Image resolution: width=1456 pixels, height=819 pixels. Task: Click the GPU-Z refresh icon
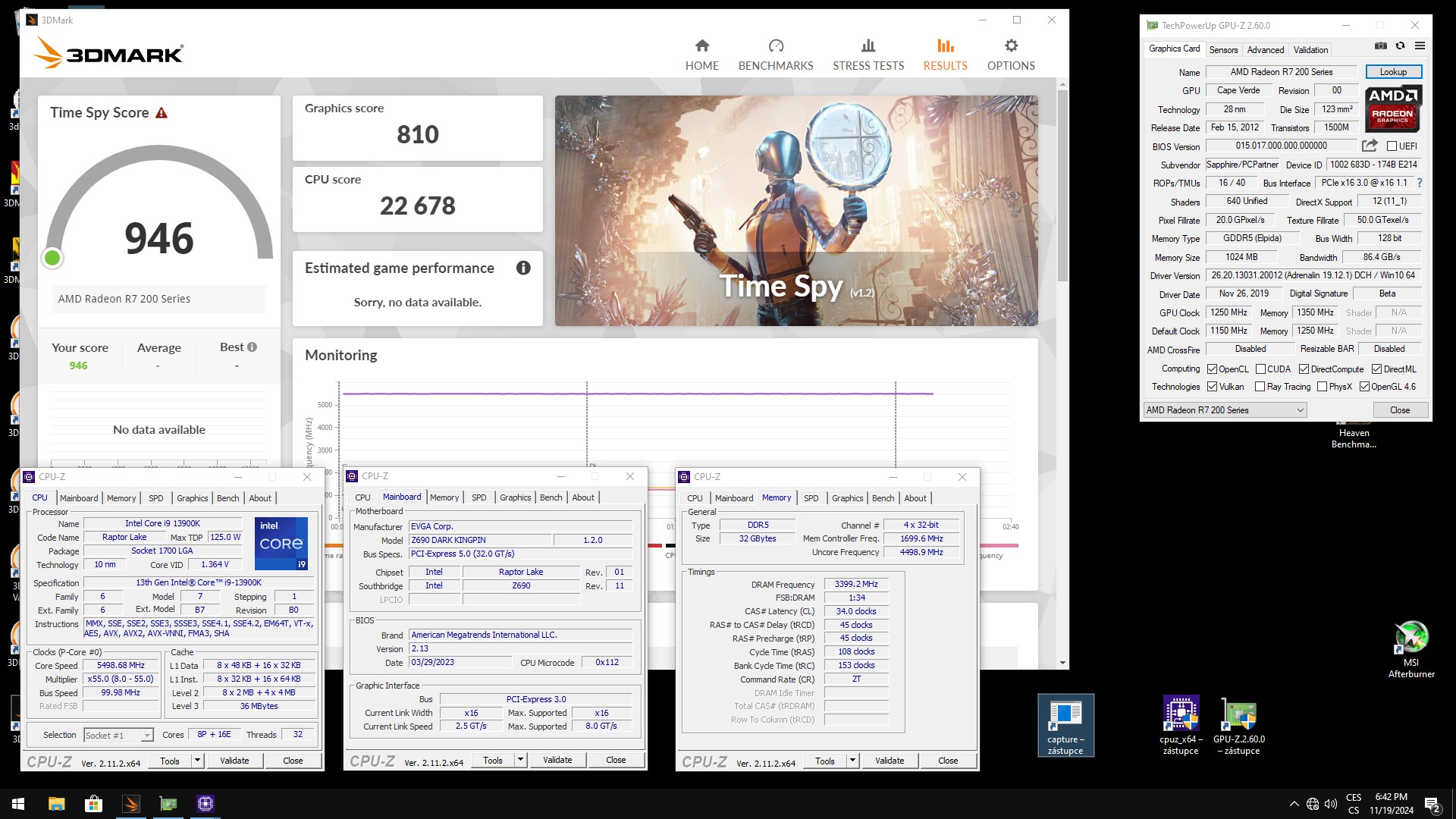(x=1401, y=46)
